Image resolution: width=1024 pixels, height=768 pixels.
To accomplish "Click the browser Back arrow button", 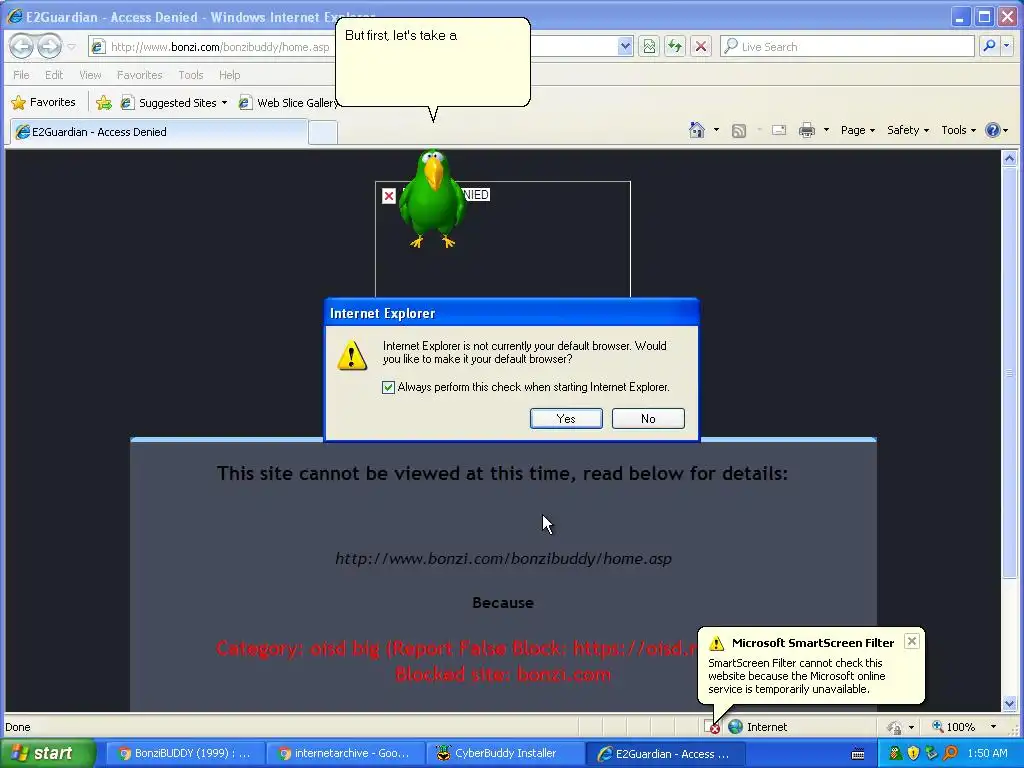I will pos(21,46).
